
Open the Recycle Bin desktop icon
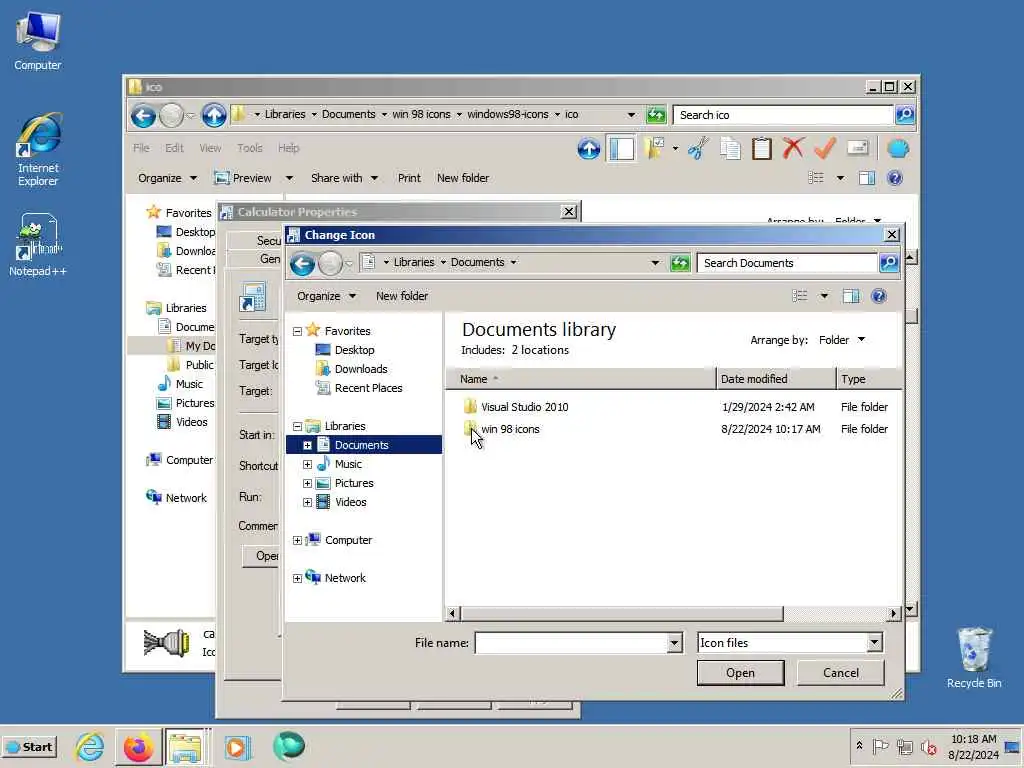[974, 657]
